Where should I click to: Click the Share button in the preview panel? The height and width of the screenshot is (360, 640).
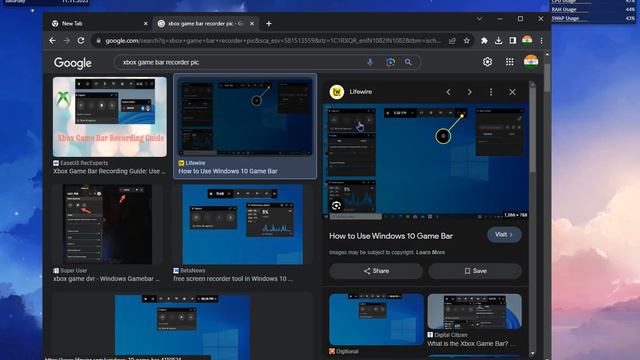(376, 271)
